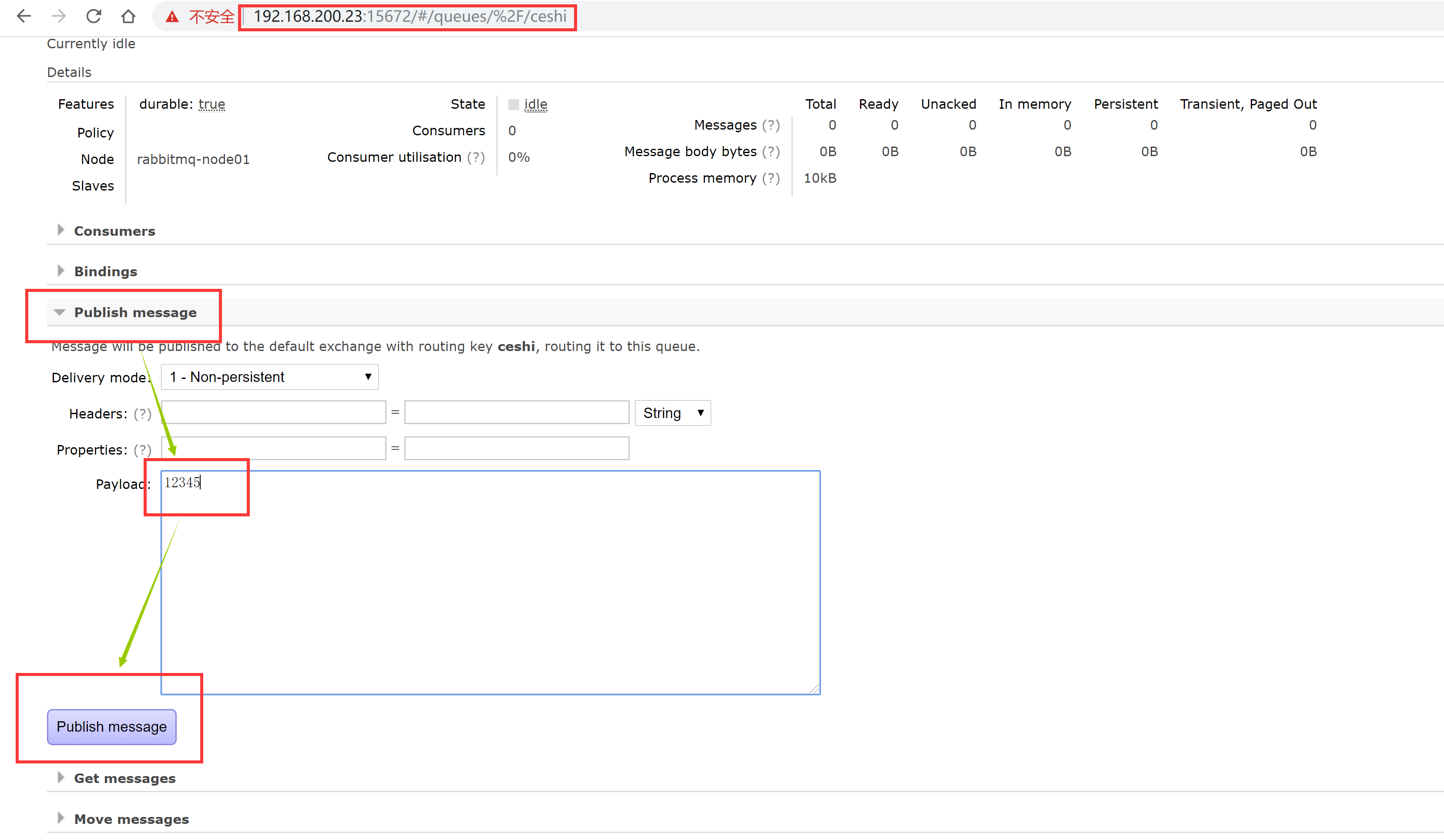This screenshot has height=840, width=1444.
Task: Click help (?) next to Messages
Action: coord(771,125)
